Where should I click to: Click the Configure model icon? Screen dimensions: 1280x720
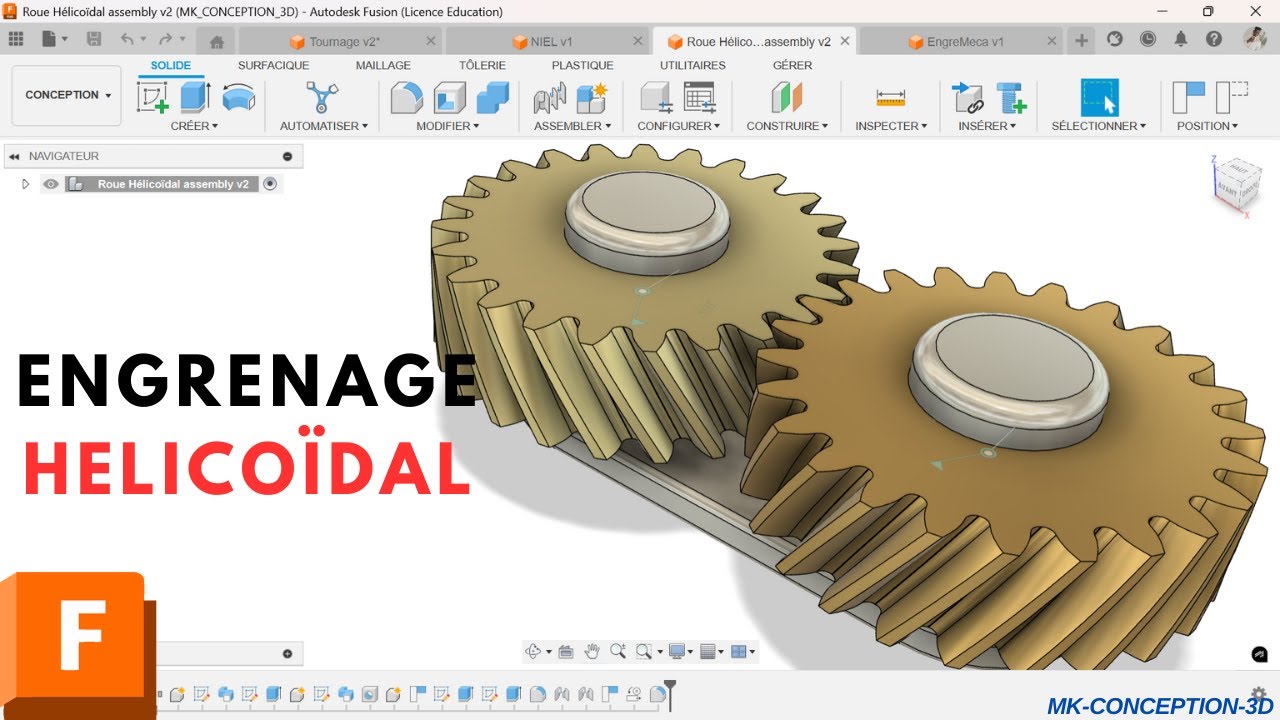656,97
